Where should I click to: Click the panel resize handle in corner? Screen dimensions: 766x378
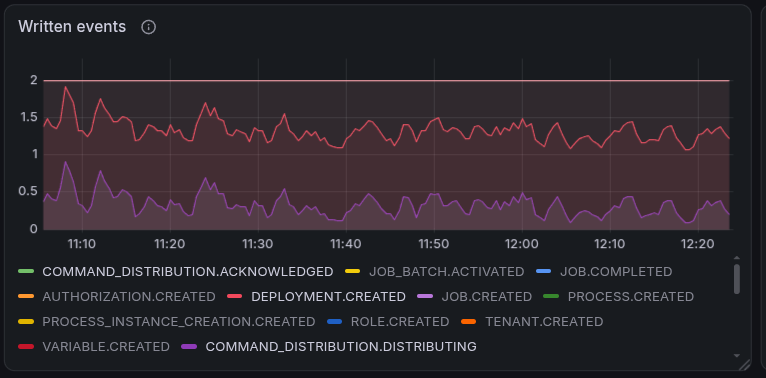(x=744, y=364)
